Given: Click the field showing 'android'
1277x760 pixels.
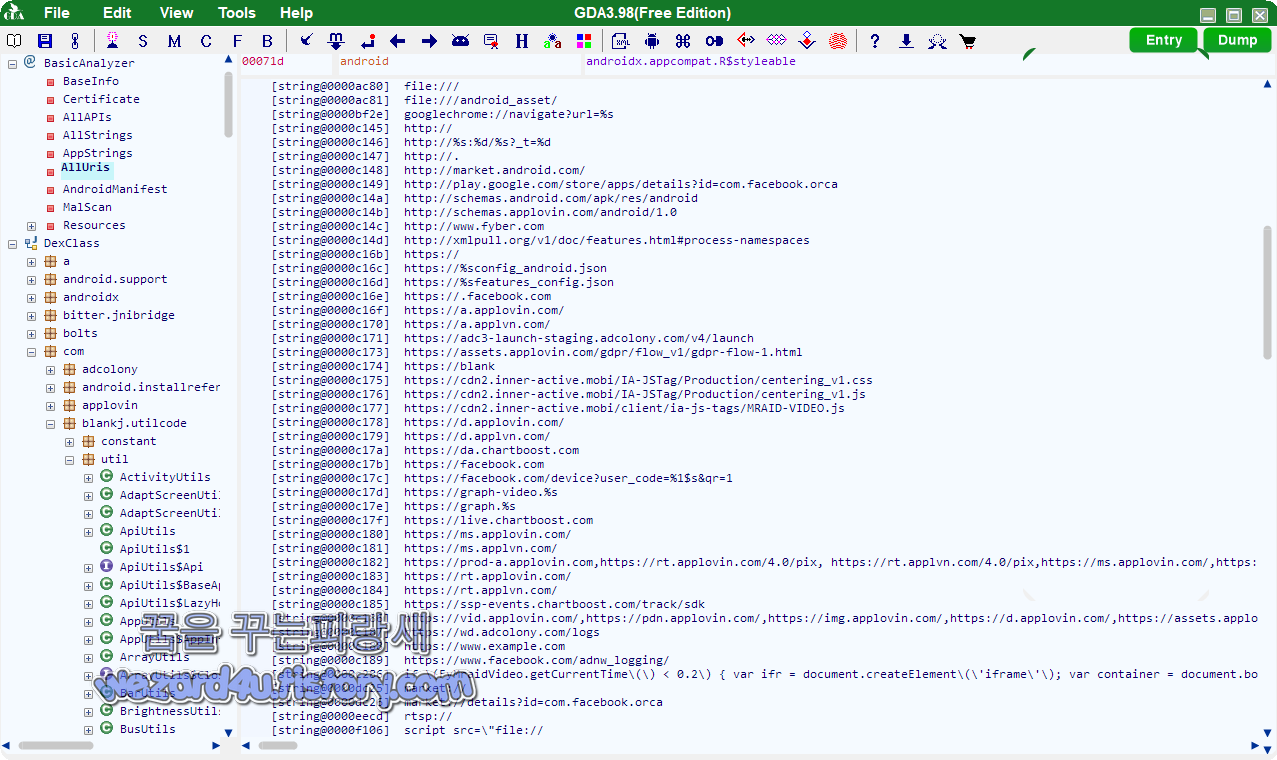Looking at the screenshot, I should pos(460,62).
